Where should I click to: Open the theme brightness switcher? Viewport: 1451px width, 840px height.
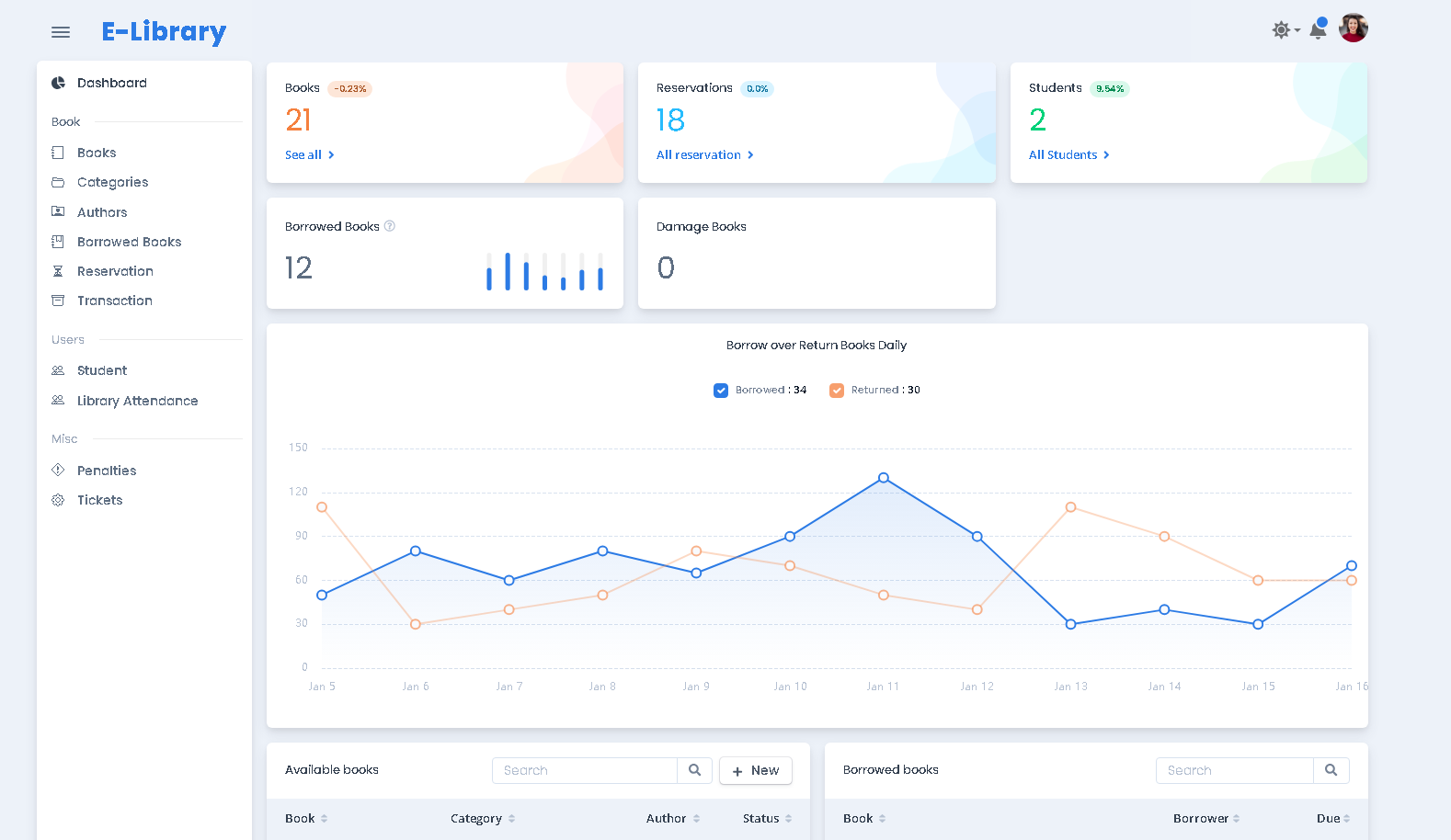(x=1285, y=30)
